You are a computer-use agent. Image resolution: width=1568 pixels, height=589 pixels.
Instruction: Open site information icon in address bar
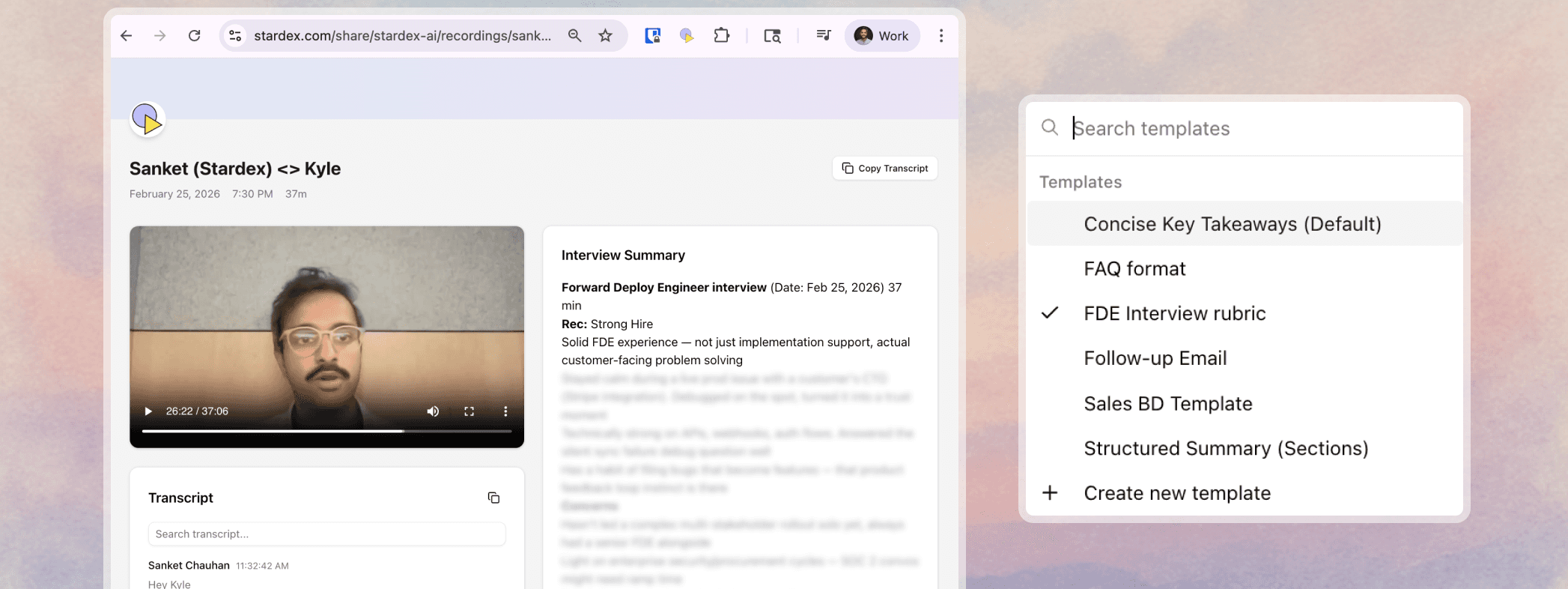235,36
